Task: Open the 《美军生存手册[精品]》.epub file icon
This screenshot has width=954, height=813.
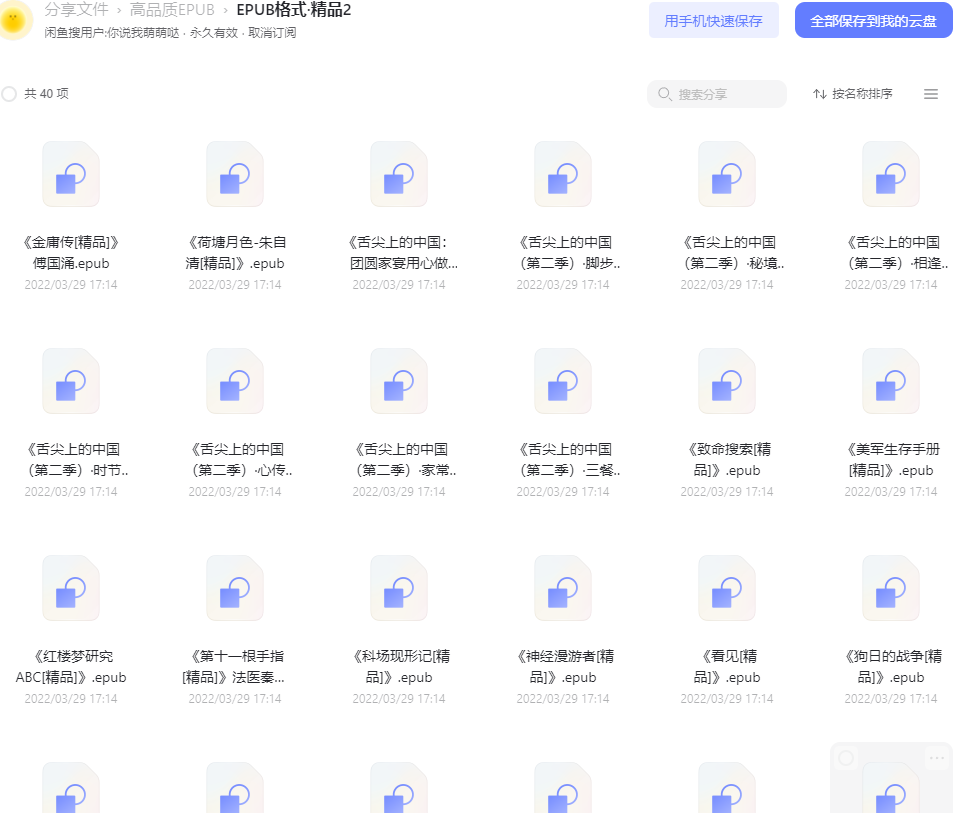Action: click(x=891, y=382)
